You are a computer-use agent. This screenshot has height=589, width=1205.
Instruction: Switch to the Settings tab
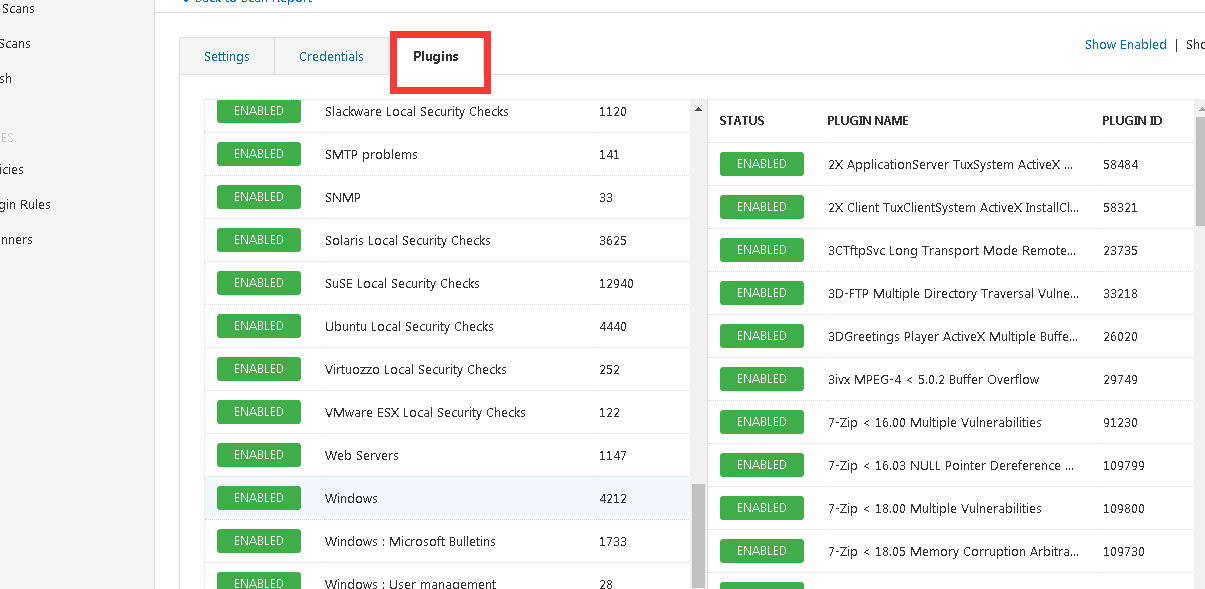[227, 57]
